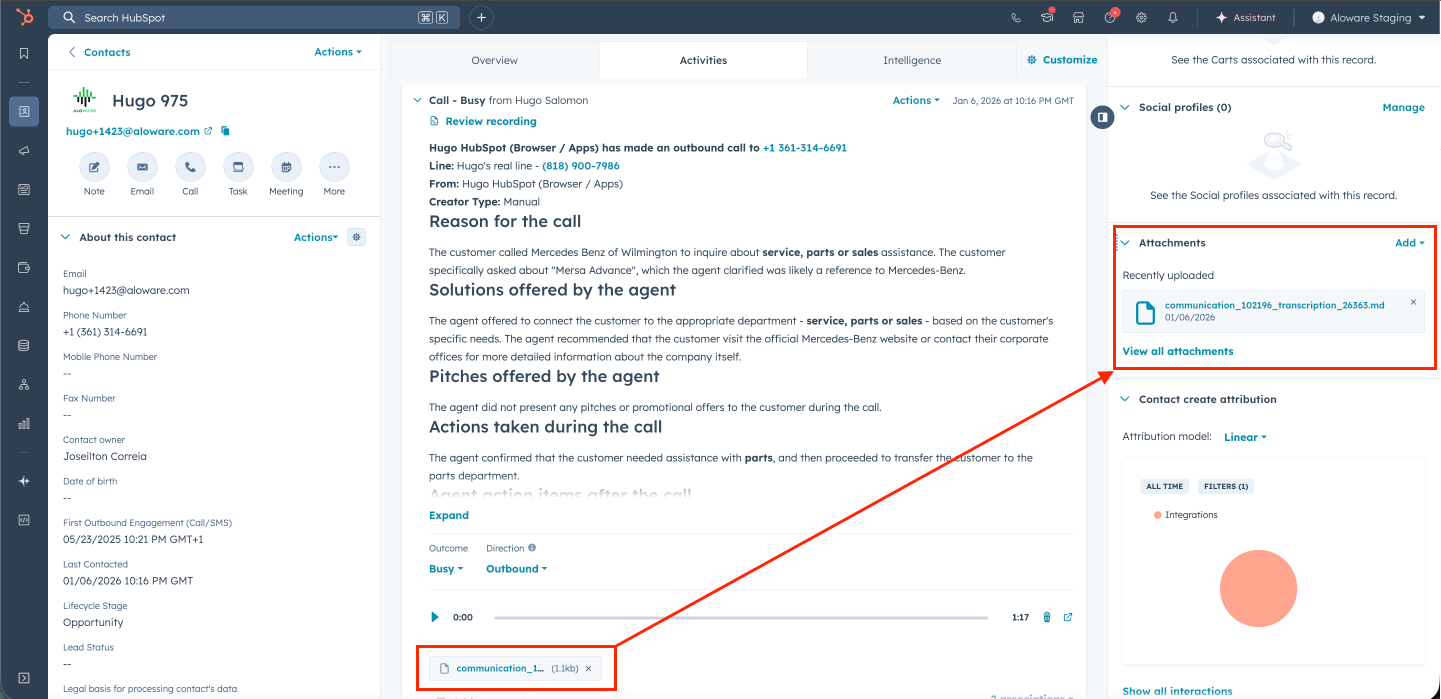Open About this contact settings gear
This screenshot has width=1441, height=699.
click(x=357, y=237)
